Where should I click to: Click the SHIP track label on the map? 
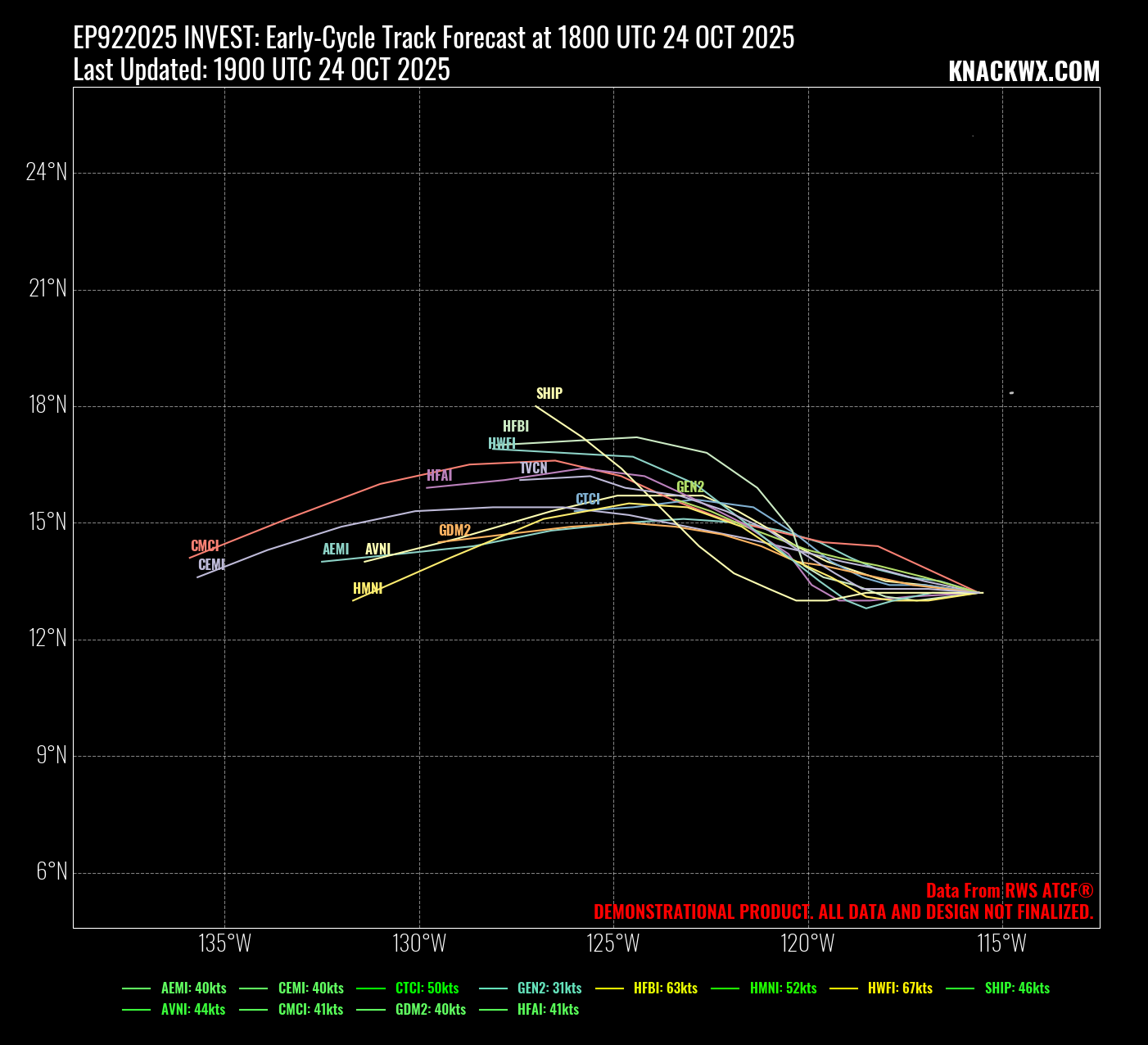pyautogui.click(x=549, y=393)
